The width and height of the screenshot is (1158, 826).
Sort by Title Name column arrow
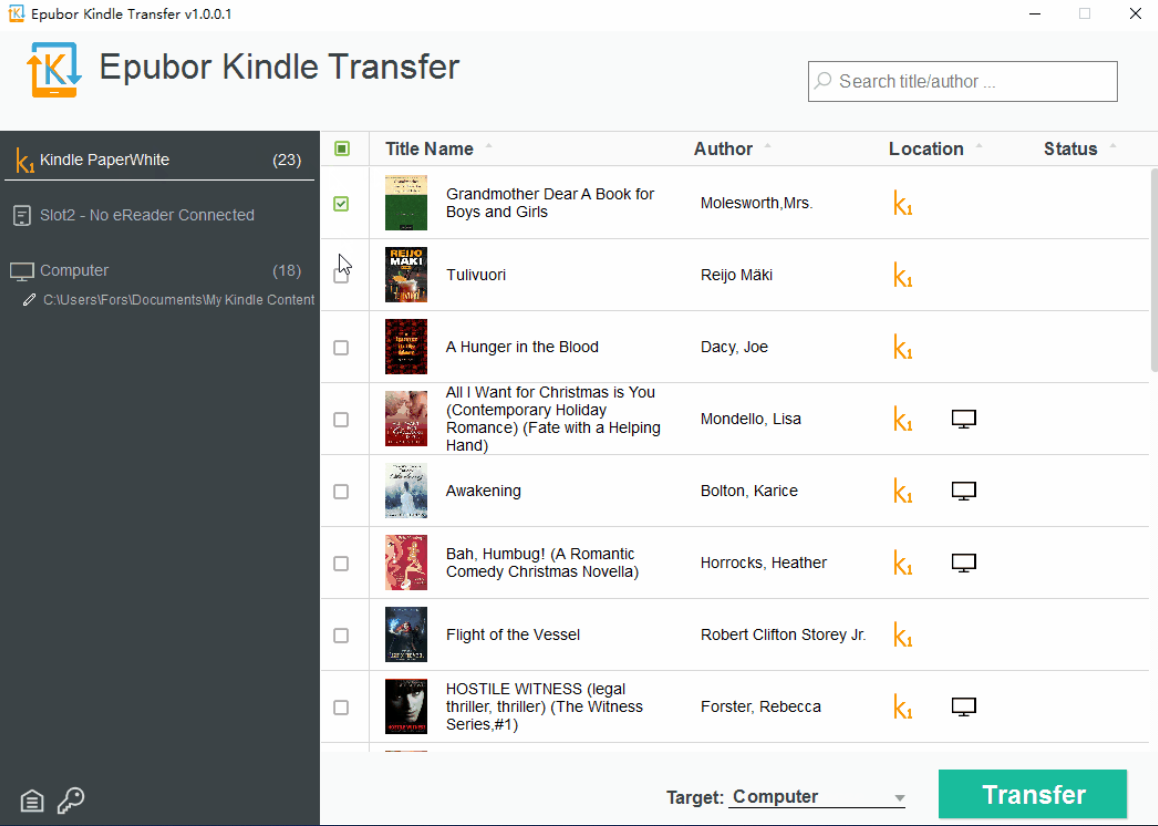(x=489, y=146)
